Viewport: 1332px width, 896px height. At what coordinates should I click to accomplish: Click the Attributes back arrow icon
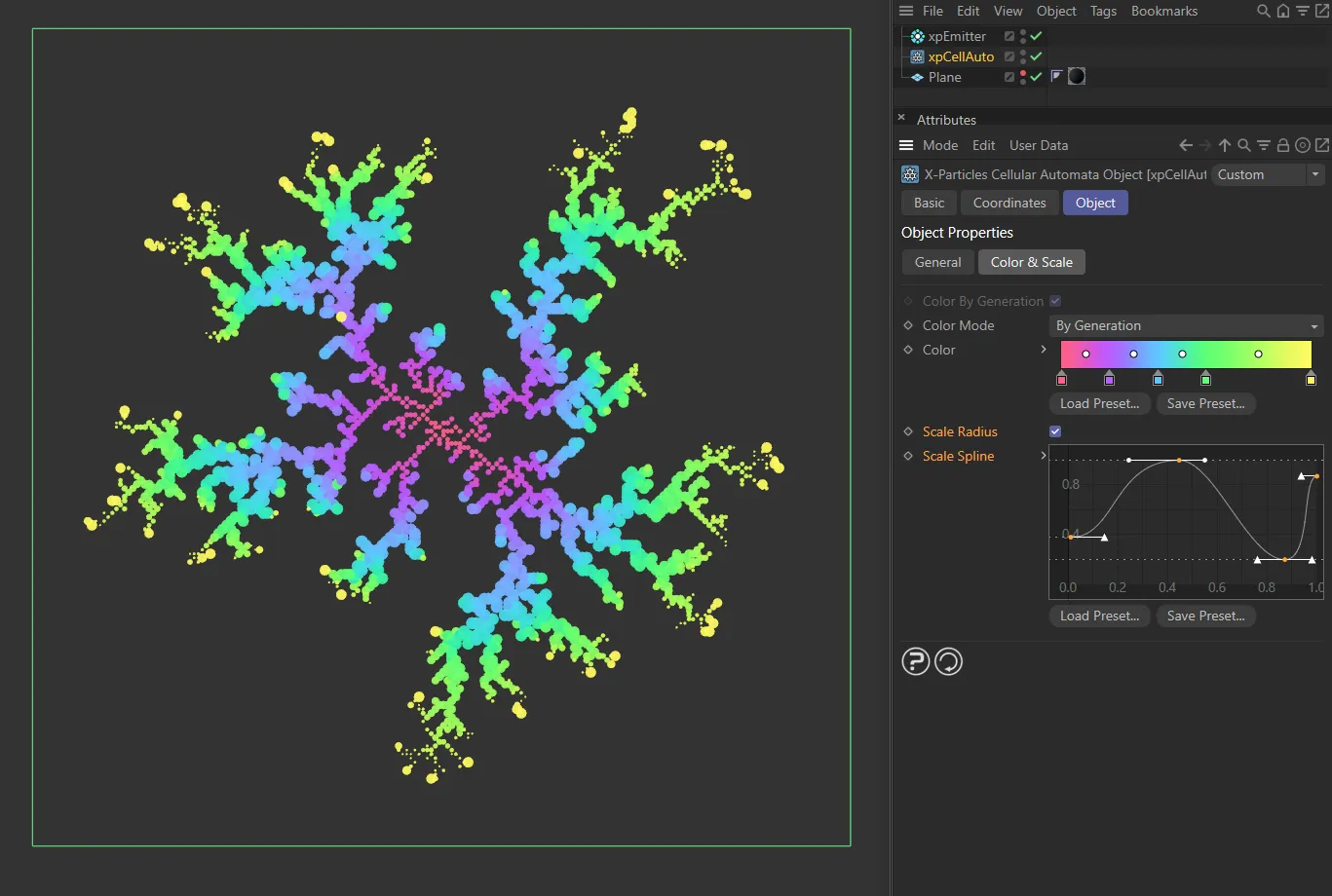1186,145
